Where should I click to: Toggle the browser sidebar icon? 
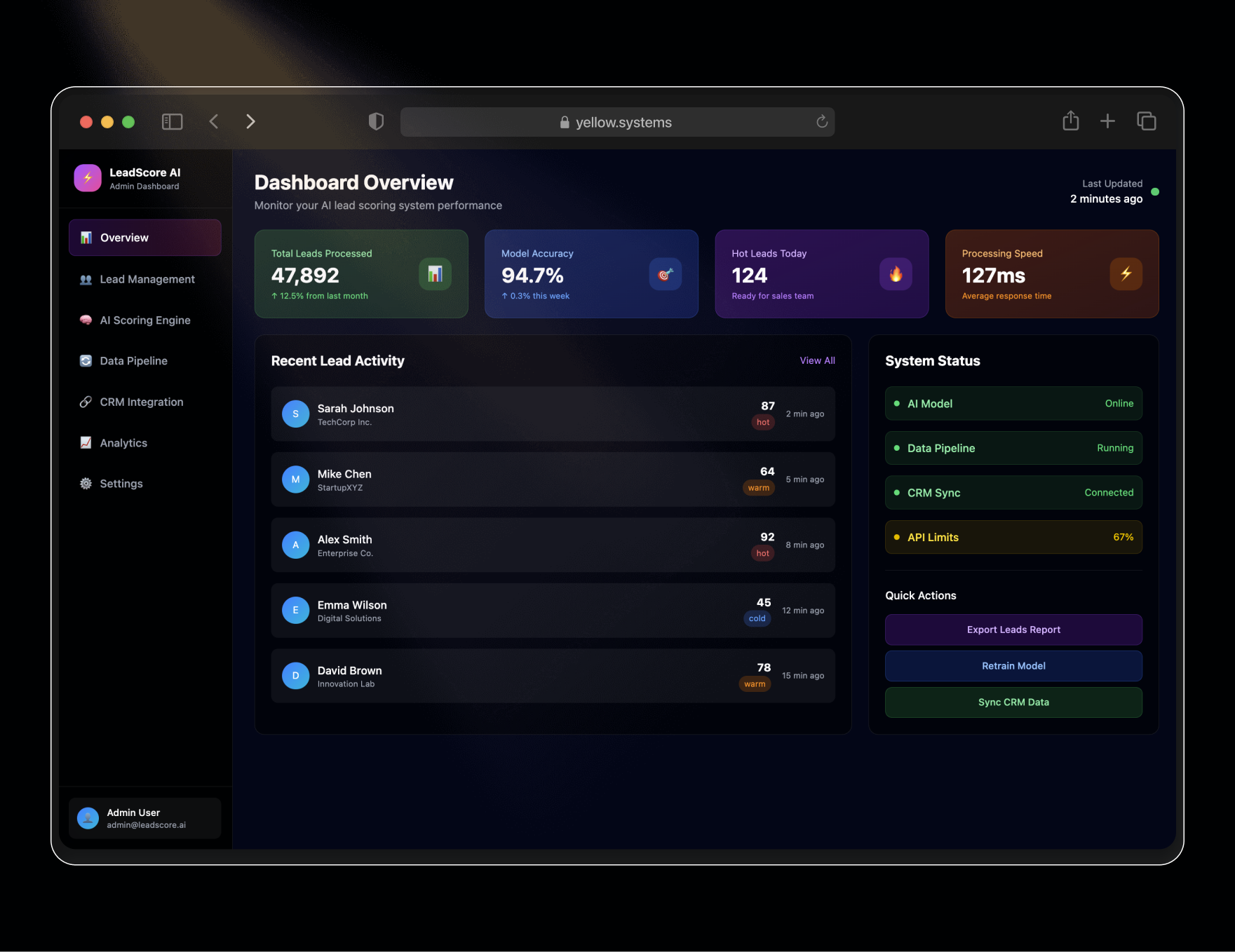coord(172,122)
